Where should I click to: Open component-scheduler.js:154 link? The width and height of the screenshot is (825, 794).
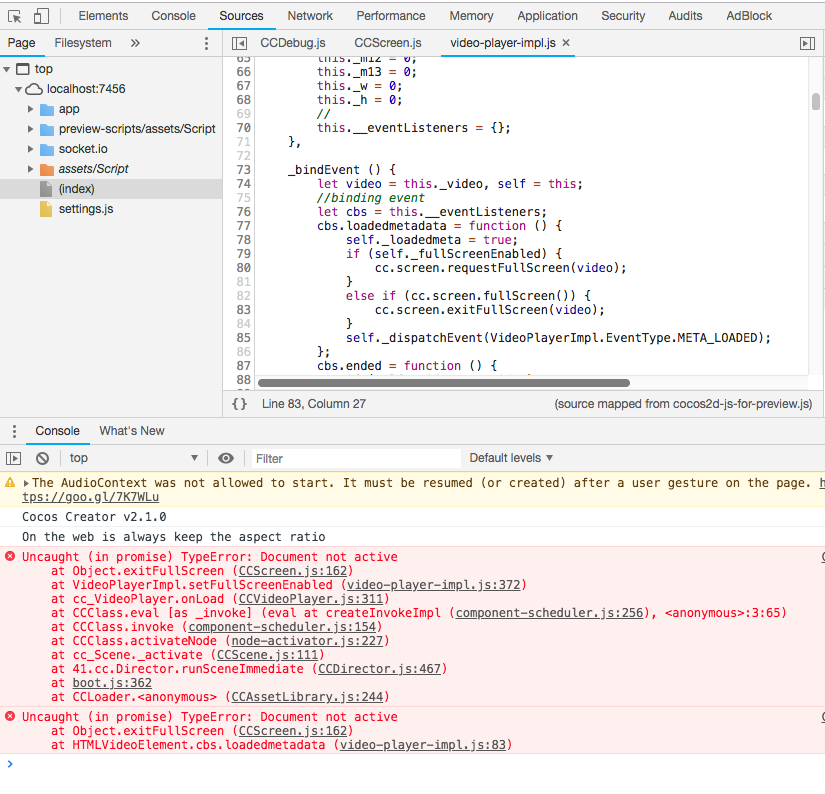pyautogui.click(x=283, y=627)
